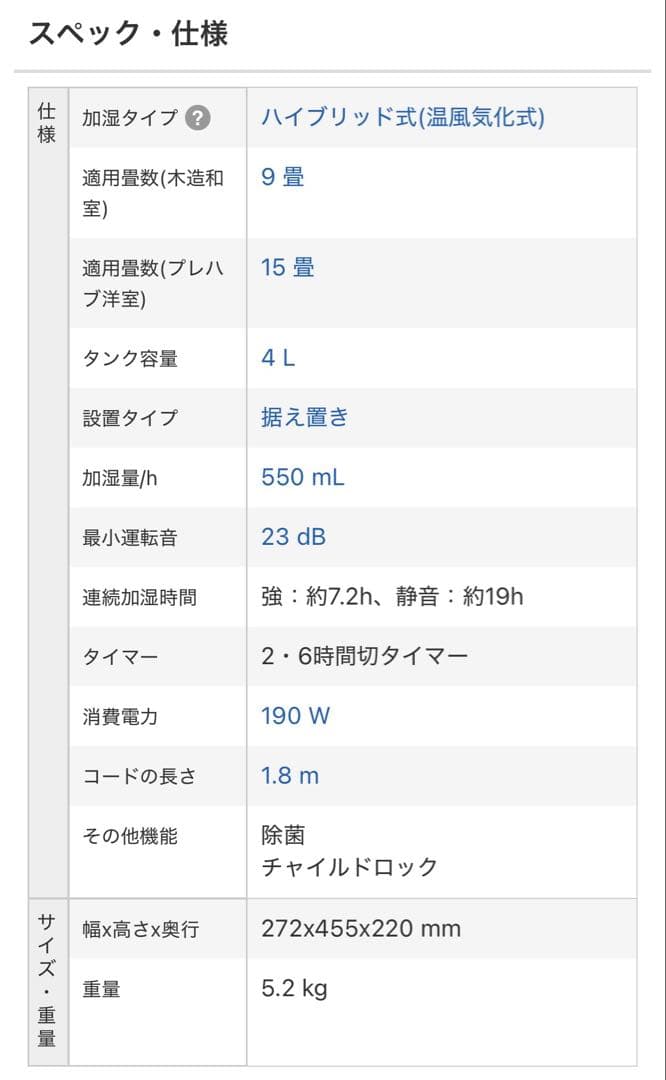Viewport: 666px width, 1080px height.
Task: Click the 除菌 feature text
Action: click(x=283, y=836)
